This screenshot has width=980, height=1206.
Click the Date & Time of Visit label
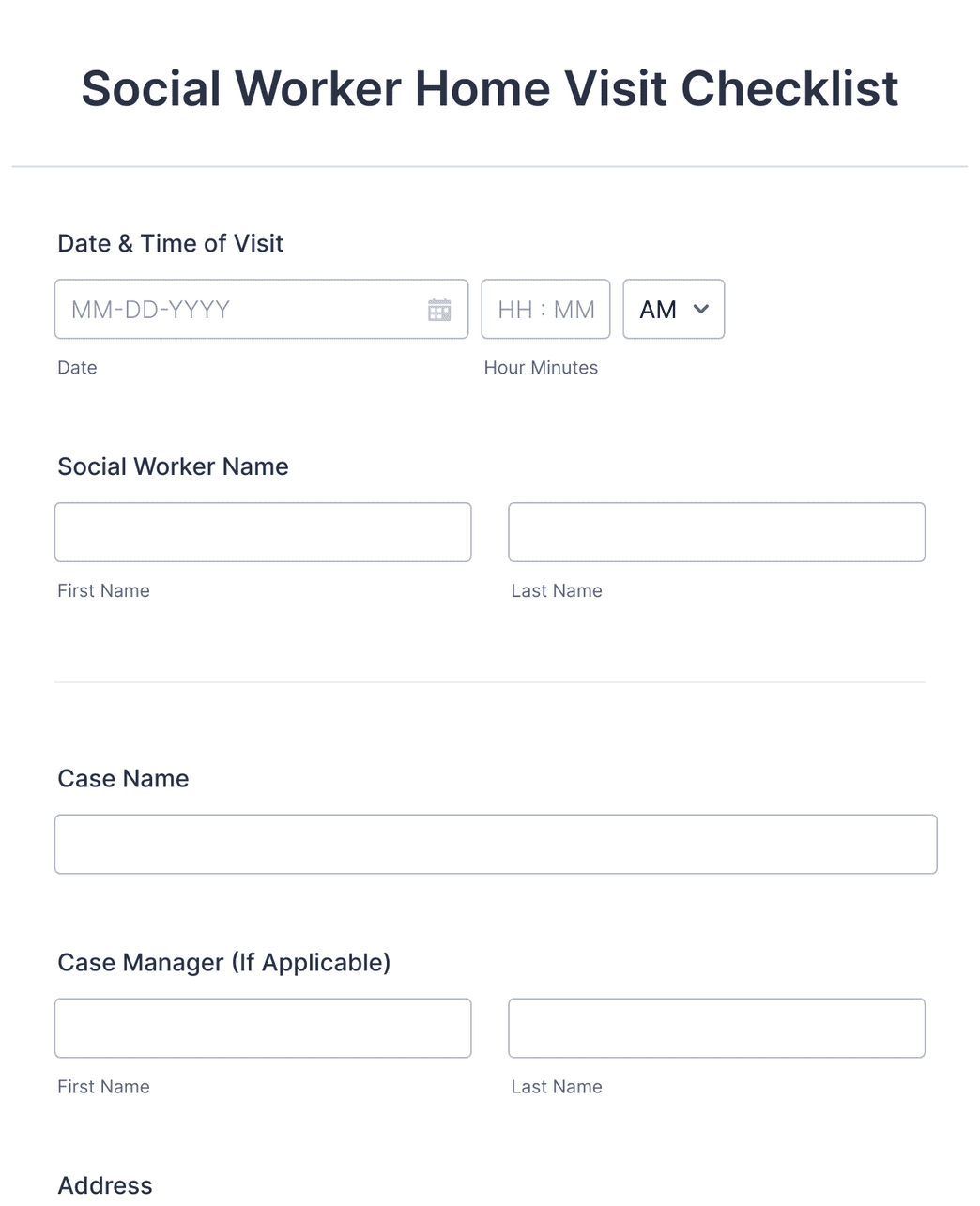click(x=171, y=243)
